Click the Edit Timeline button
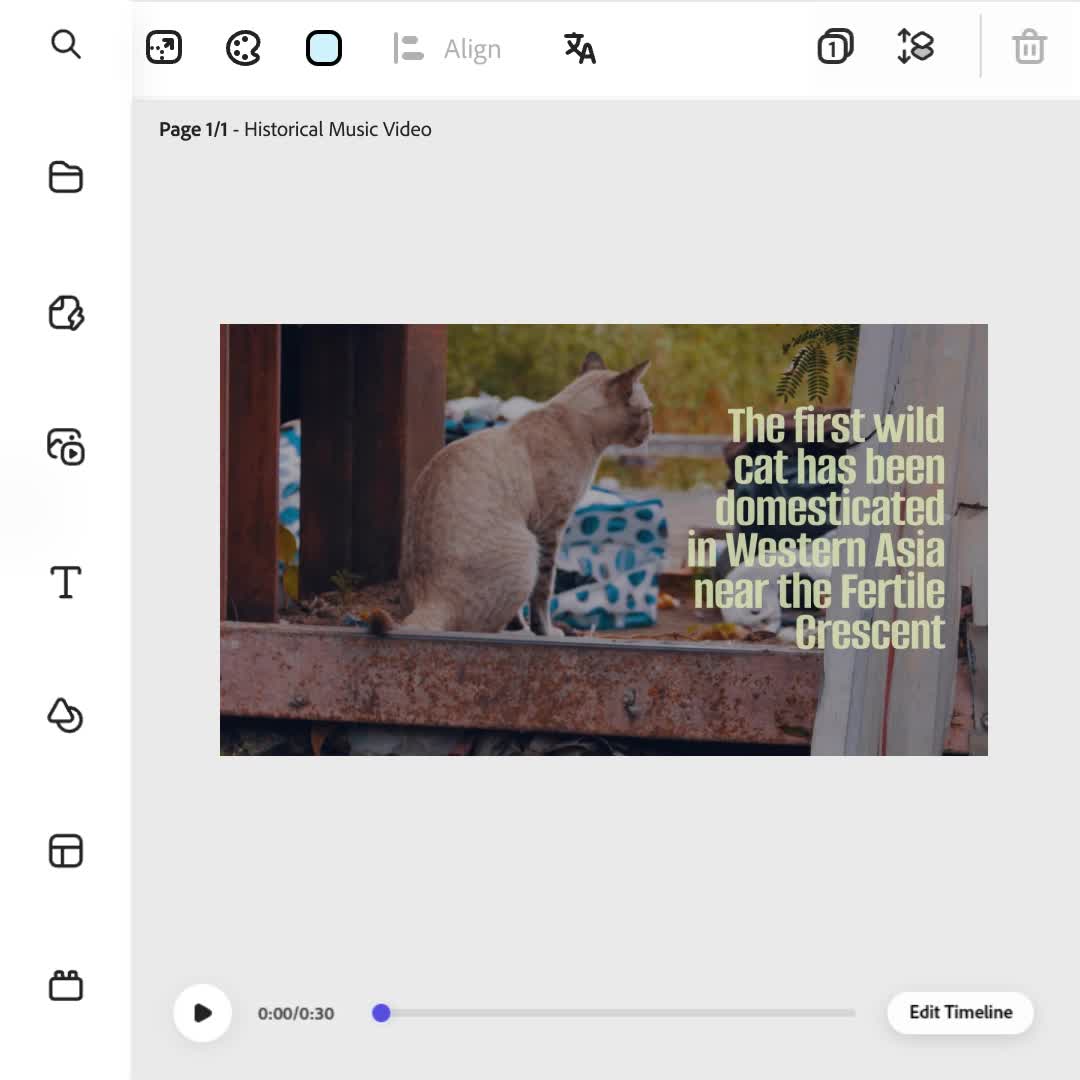The height and width of the screenshot is (1080, 1080). 960,1012
